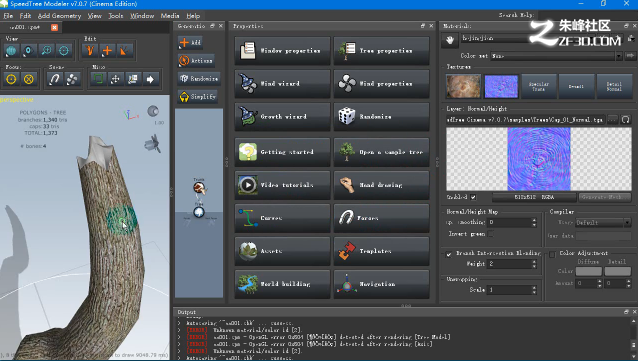
Task: Click Simplify in Generation panel
Action: pyautogui.click(x=198, y=97)
